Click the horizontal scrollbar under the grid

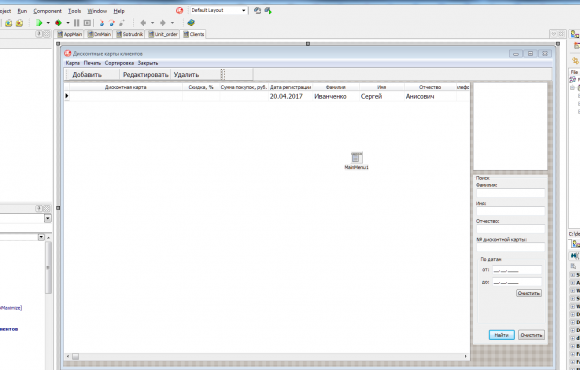(266, 356)
